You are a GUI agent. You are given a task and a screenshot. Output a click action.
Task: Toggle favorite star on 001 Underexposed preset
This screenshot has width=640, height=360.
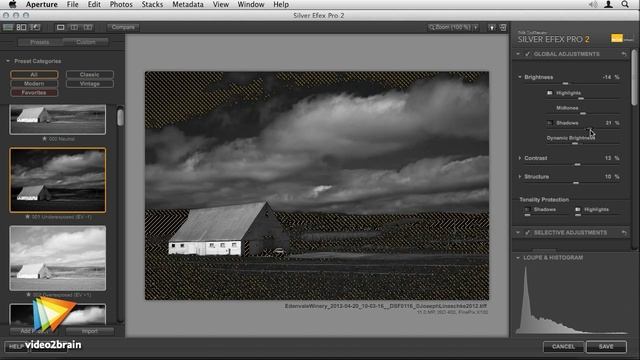(x=27, y=217)
